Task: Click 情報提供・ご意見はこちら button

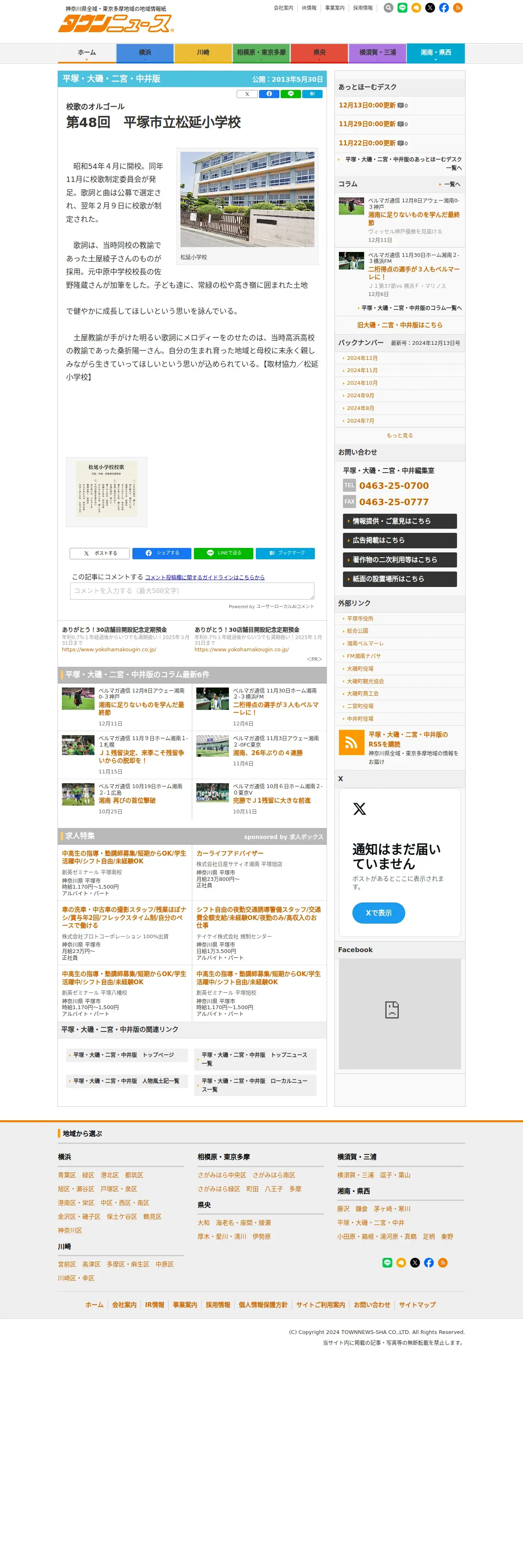Action: (400, 521)
